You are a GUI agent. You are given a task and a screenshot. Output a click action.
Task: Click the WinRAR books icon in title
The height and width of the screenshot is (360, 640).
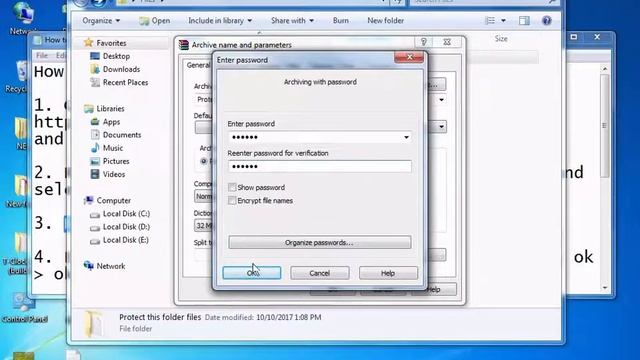[x=184, y=44]
